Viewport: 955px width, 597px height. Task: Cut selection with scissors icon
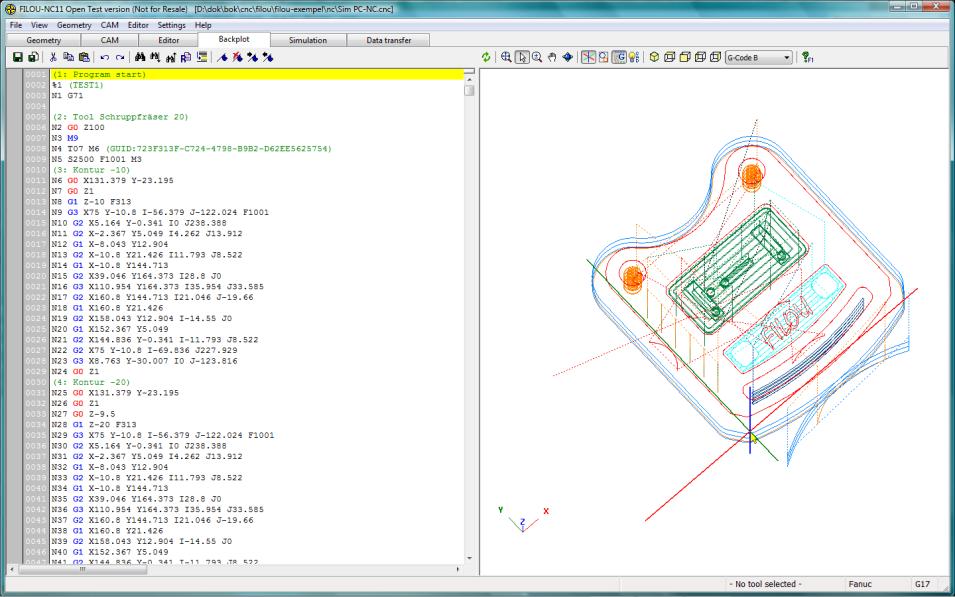(x=53, y=57)
